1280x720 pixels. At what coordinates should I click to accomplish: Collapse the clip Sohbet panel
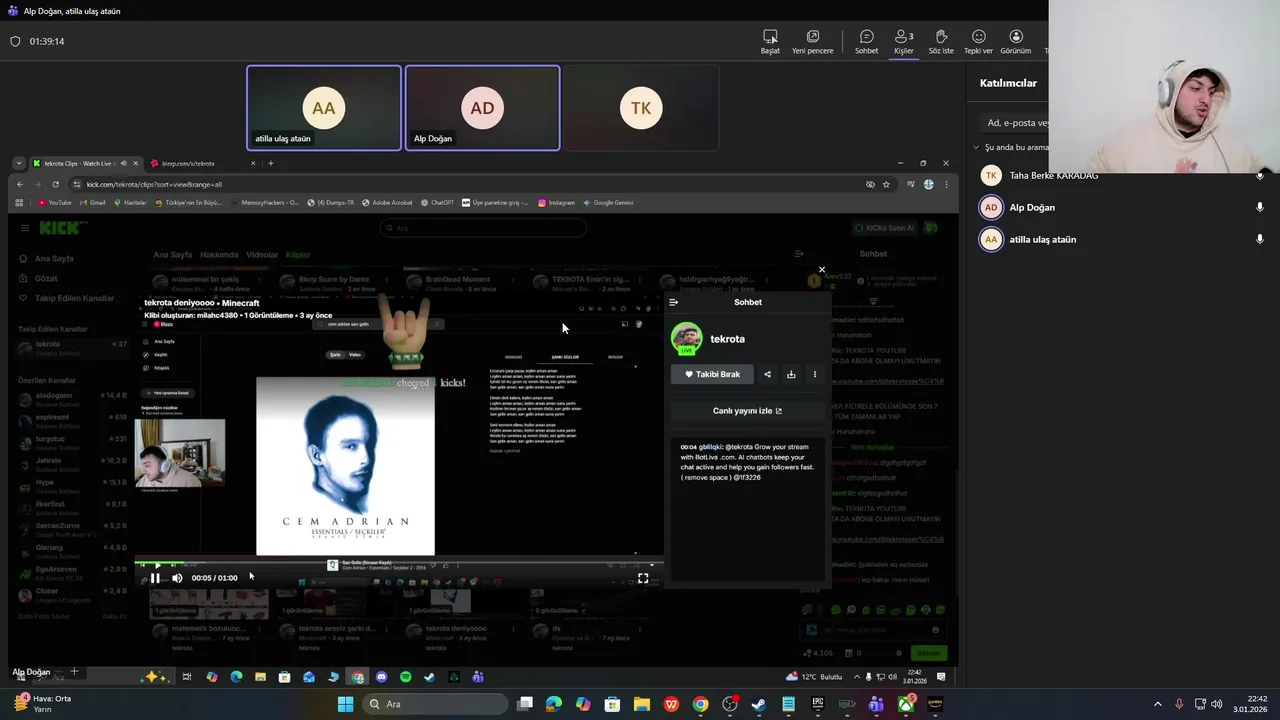click(x=674, y=302)
